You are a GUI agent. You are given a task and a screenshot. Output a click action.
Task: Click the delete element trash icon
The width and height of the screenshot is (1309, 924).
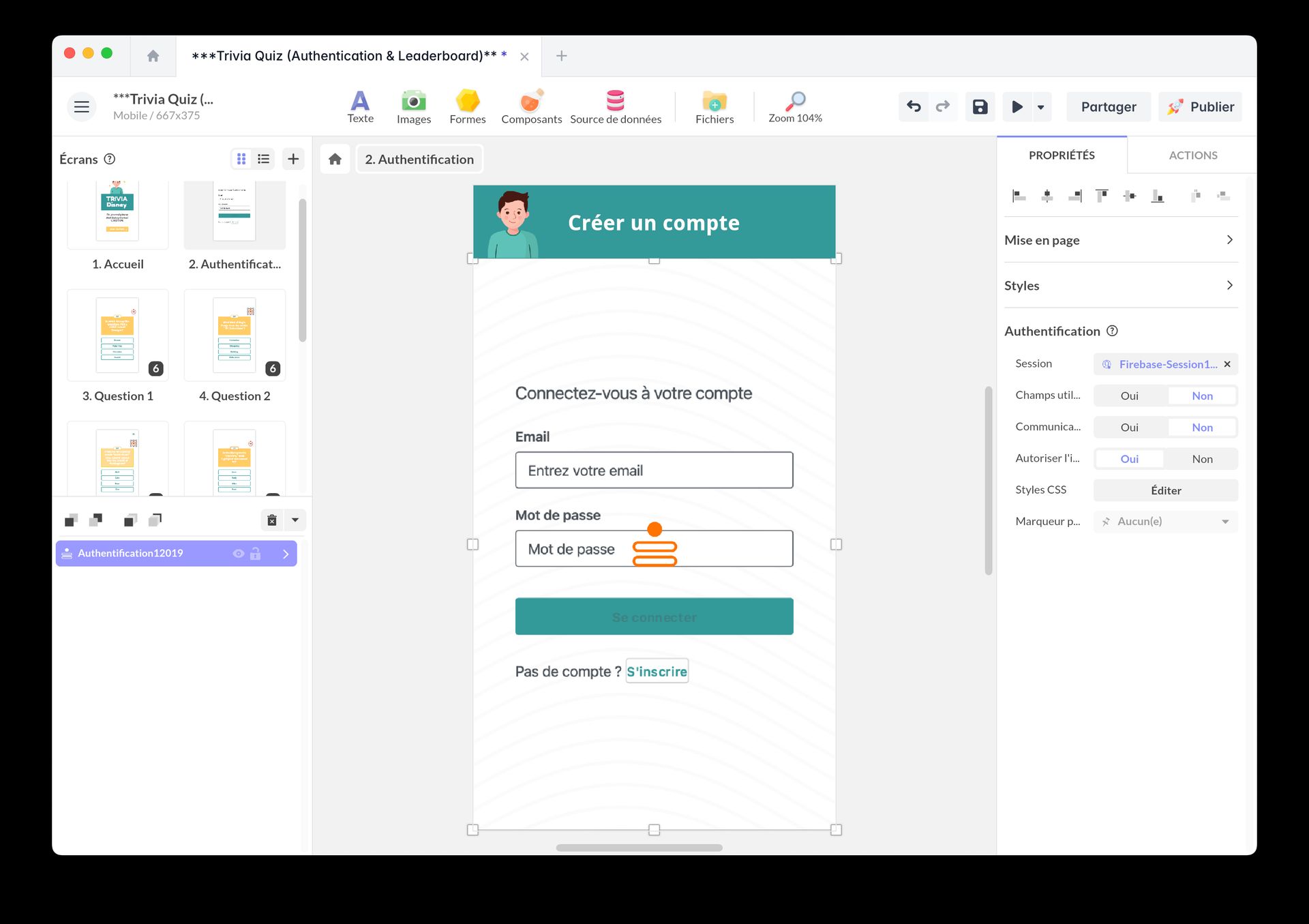click(x=272, y=520)
